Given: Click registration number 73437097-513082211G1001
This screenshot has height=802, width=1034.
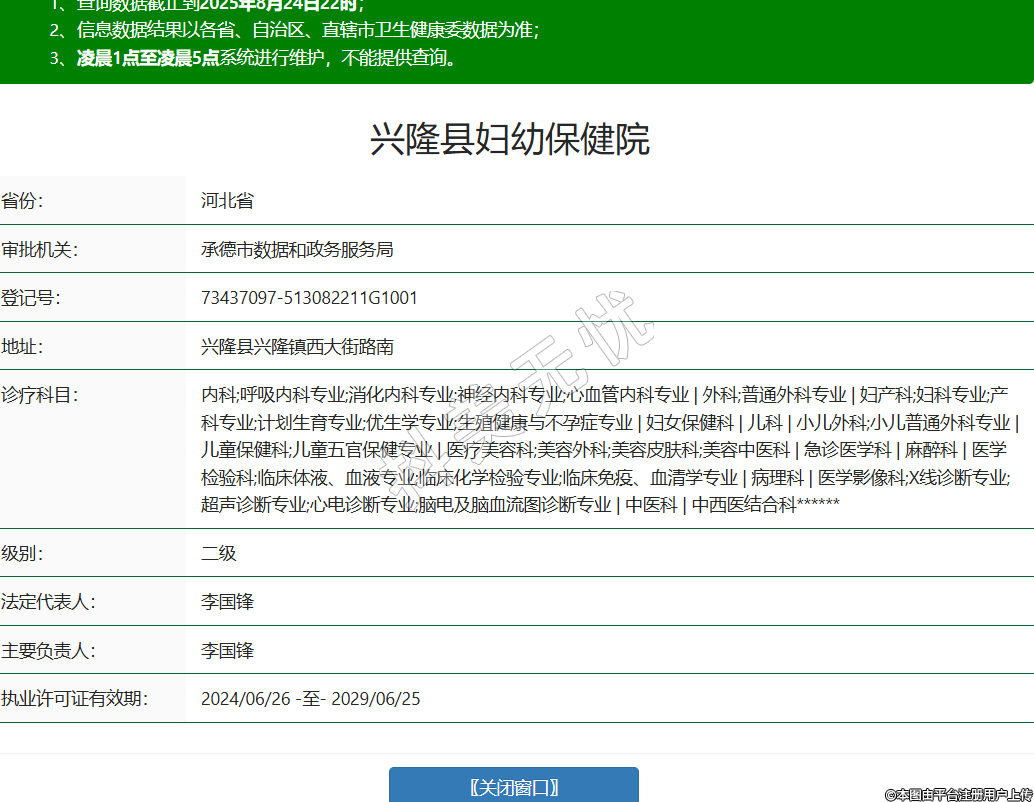Looking at the screenshot, I should click(309, 298).
